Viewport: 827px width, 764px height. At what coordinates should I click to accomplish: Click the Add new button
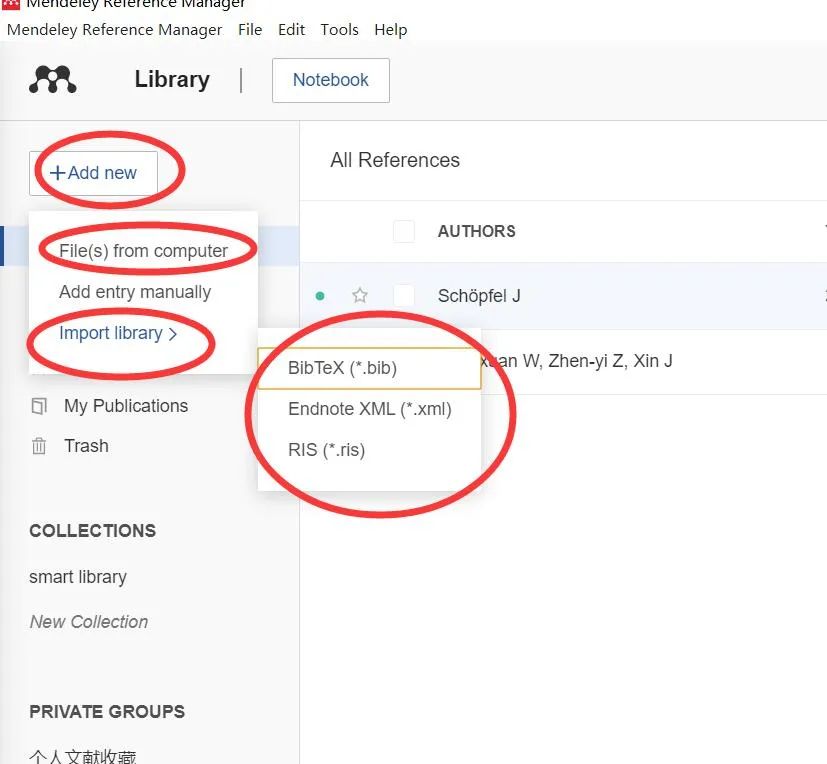[93, 173]
